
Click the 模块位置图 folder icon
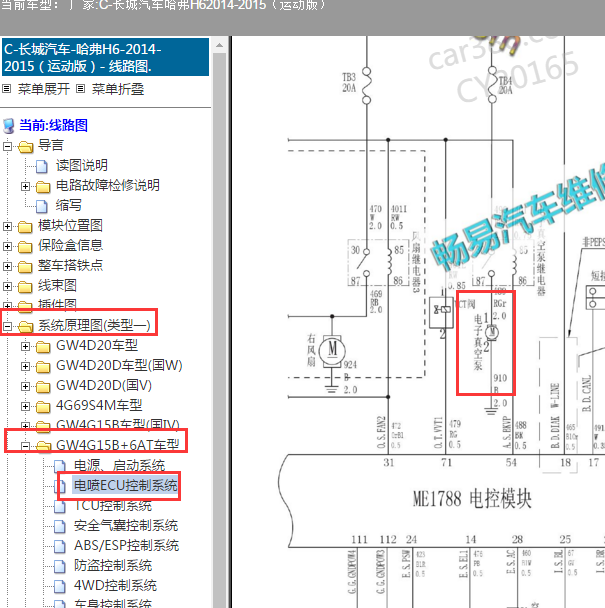pos(25,226)
